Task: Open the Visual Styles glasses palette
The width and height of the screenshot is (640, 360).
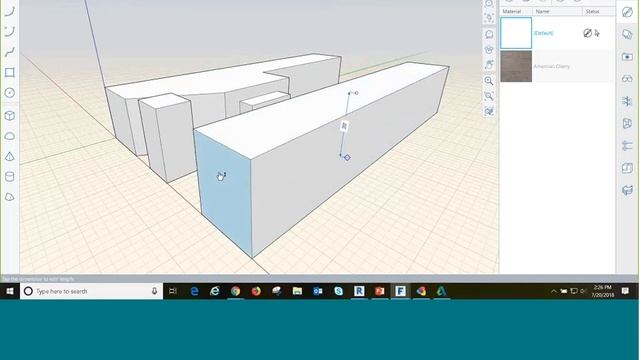Action: point(627,79)
